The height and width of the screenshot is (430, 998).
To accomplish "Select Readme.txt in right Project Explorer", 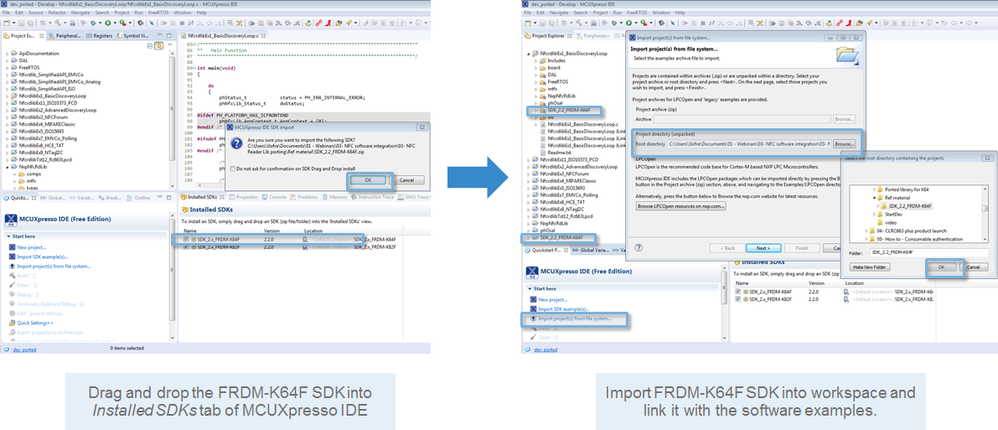I will [559, 153].
